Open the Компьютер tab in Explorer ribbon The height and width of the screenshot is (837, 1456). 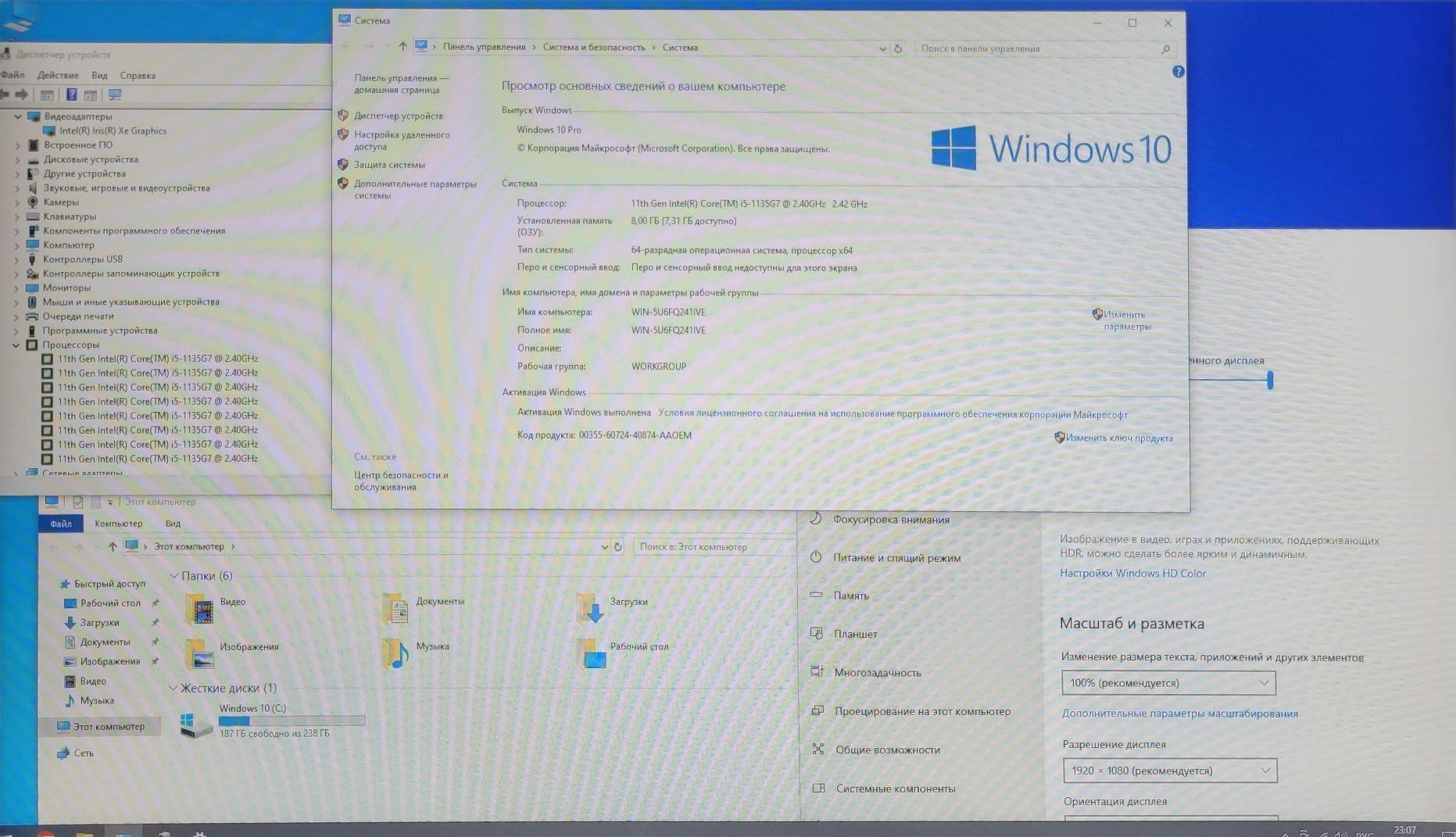(118, 524)
